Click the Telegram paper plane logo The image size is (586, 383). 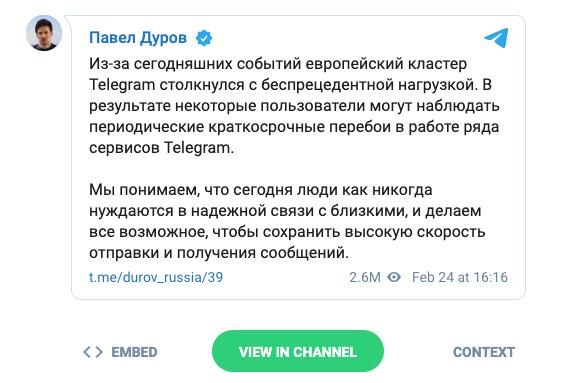497,38
